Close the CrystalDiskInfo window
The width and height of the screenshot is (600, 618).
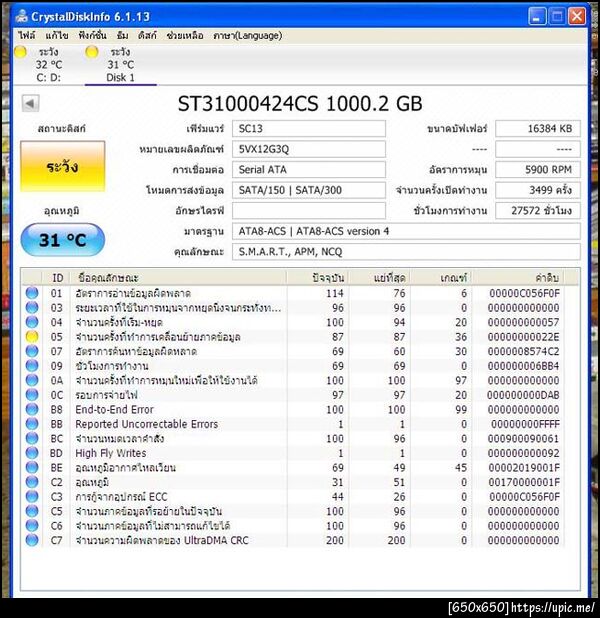pos(577,16)
